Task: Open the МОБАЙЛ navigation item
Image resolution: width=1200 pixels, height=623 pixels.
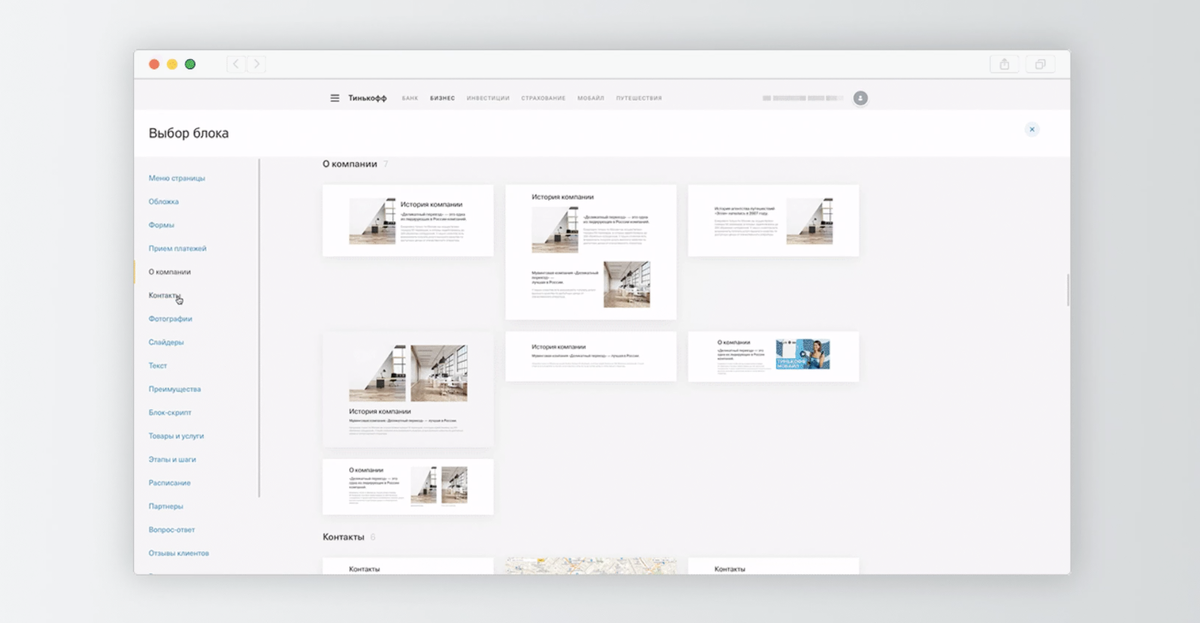Action: (590, 98)
